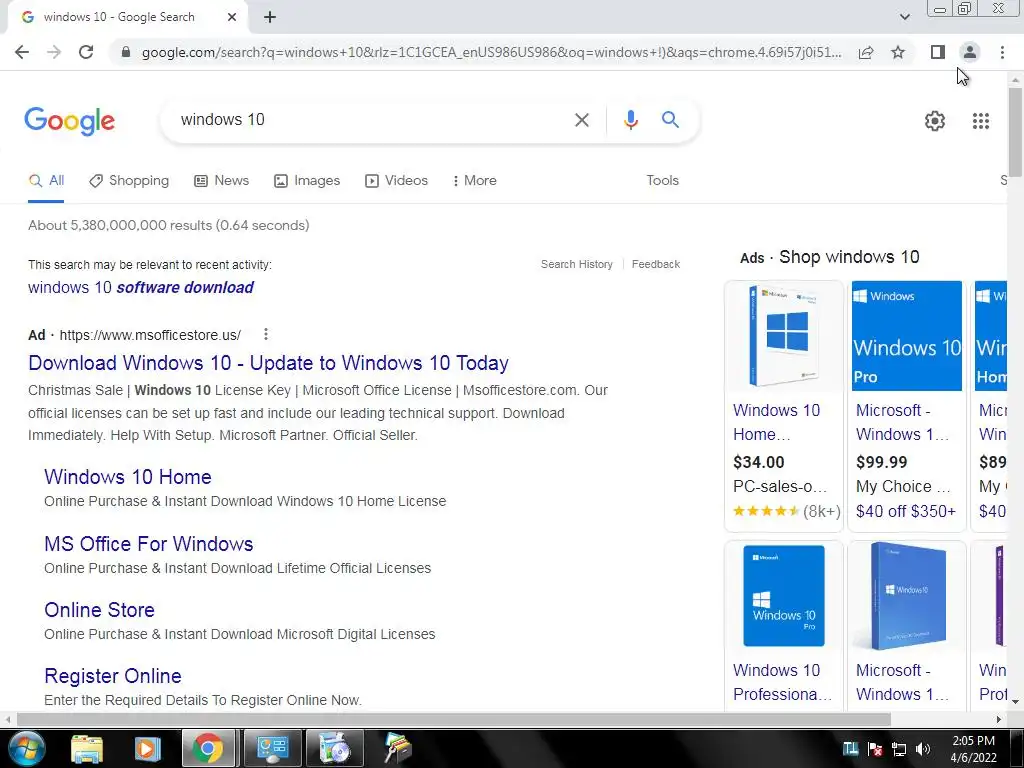The width and height of the screenshot is (1024, 768).
Task: Open Windows Explorer from taskbar
Action: (87, 748)
